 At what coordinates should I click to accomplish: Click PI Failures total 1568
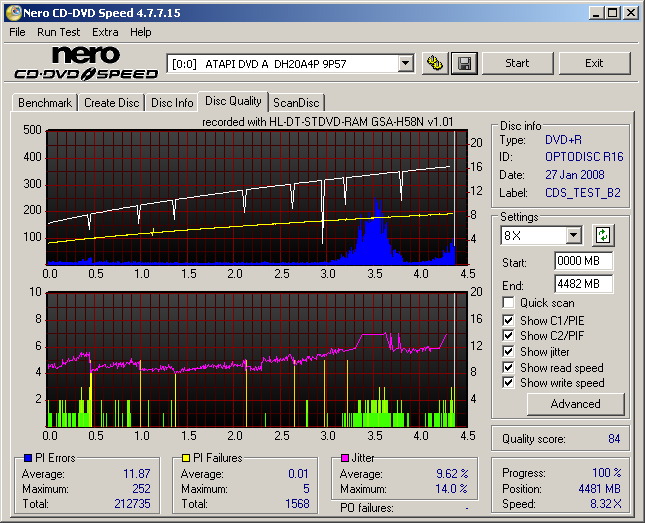(x=297, y=504)
